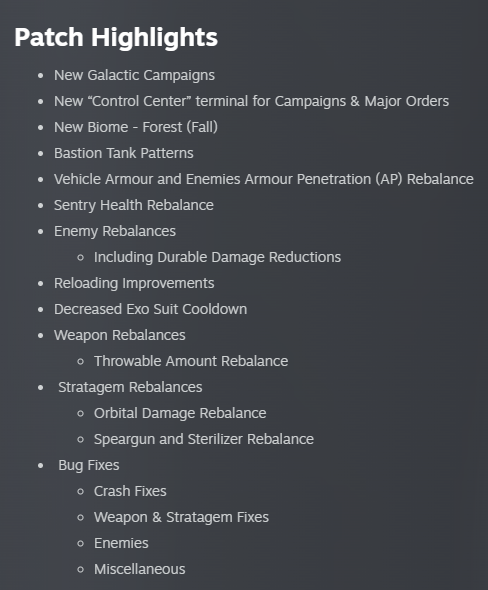Image resolution: width=488 pixels, height=590 pixels.
Task: Click the Bug Fixes bullet
Action: [89, 465]
